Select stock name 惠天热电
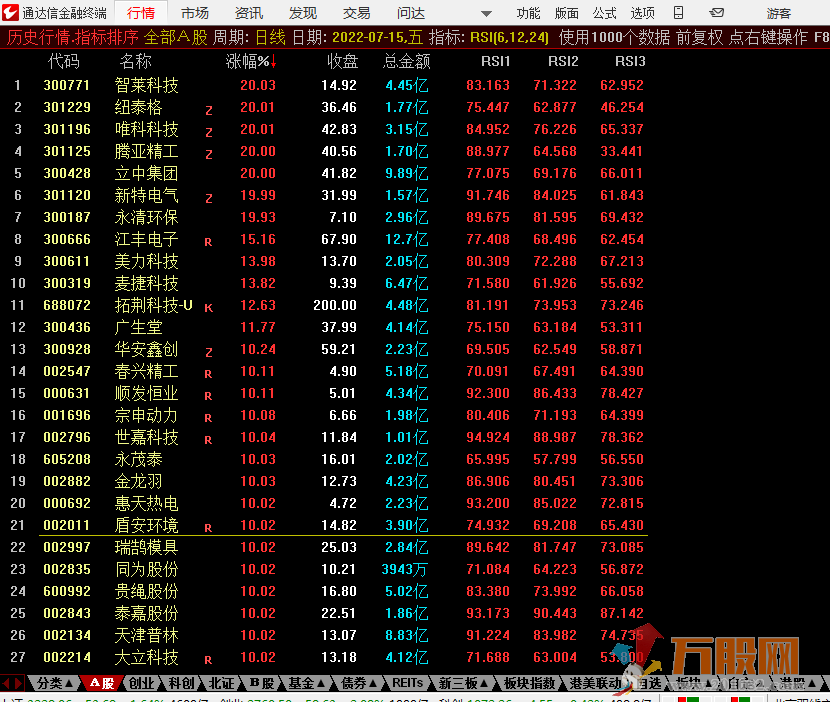The height and width of the screenshot is (702, 830). [x=147, y=503]
